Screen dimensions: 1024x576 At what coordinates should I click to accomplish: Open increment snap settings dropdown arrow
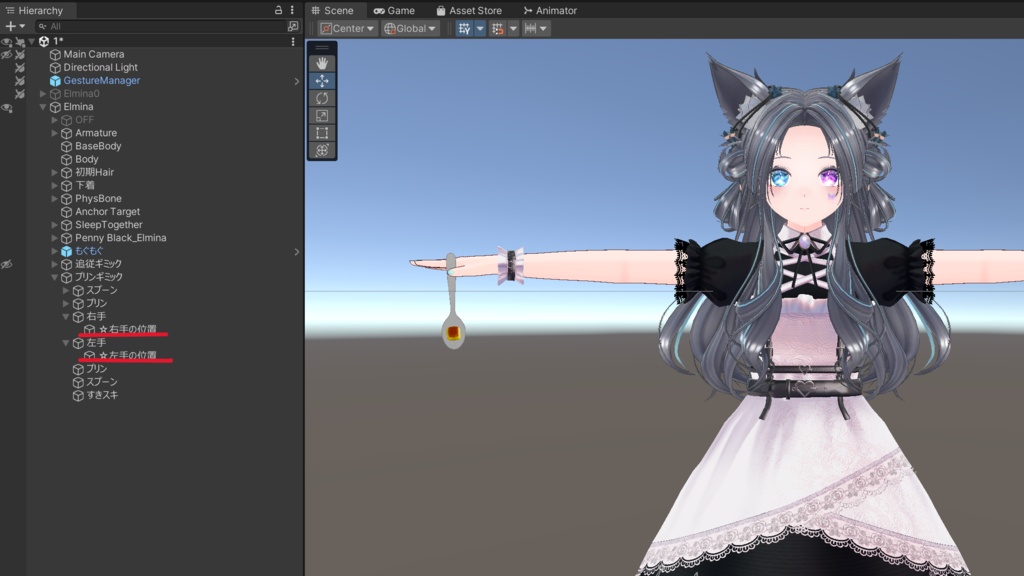pos(543,28)
